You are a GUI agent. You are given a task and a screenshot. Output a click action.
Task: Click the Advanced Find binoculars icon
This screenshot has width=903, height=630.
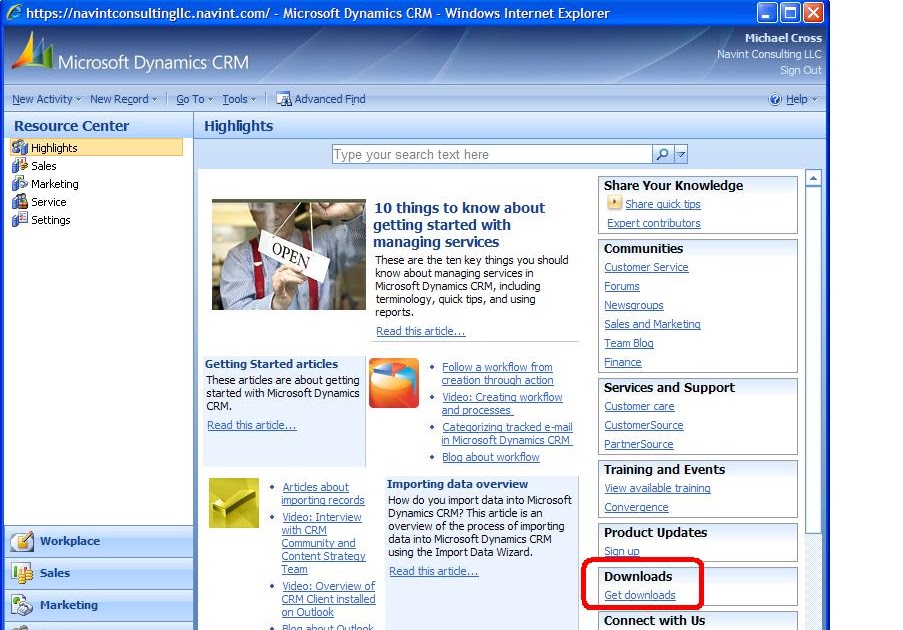click(283, 99)
